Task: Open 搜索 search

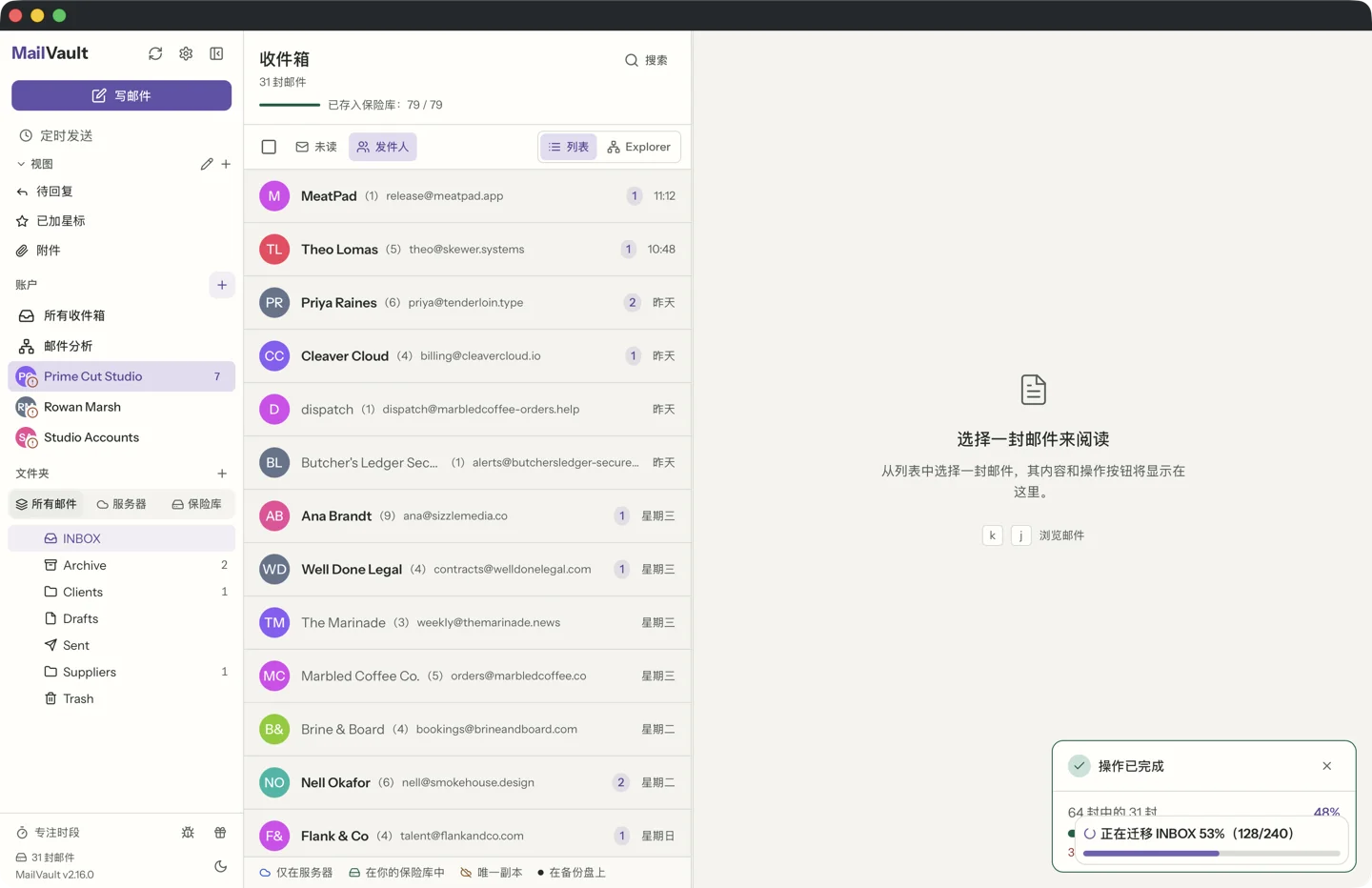Action: [646, 60]
